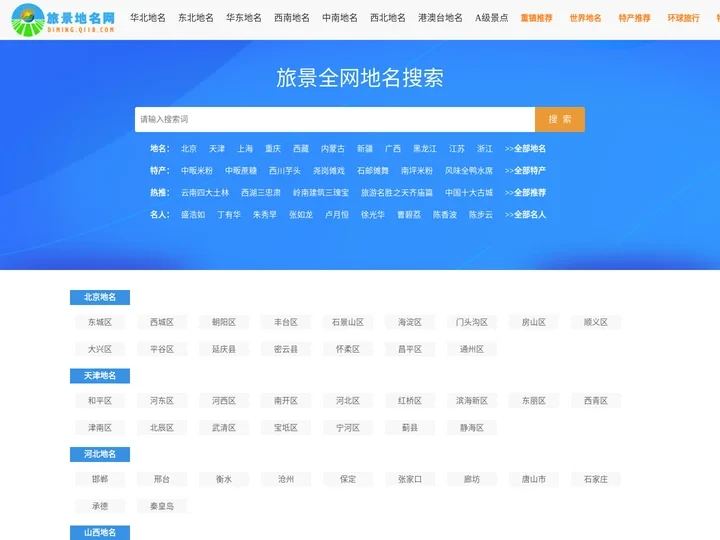
Task: Open the 东北地名 menu item
Action: tap(196, 18)
